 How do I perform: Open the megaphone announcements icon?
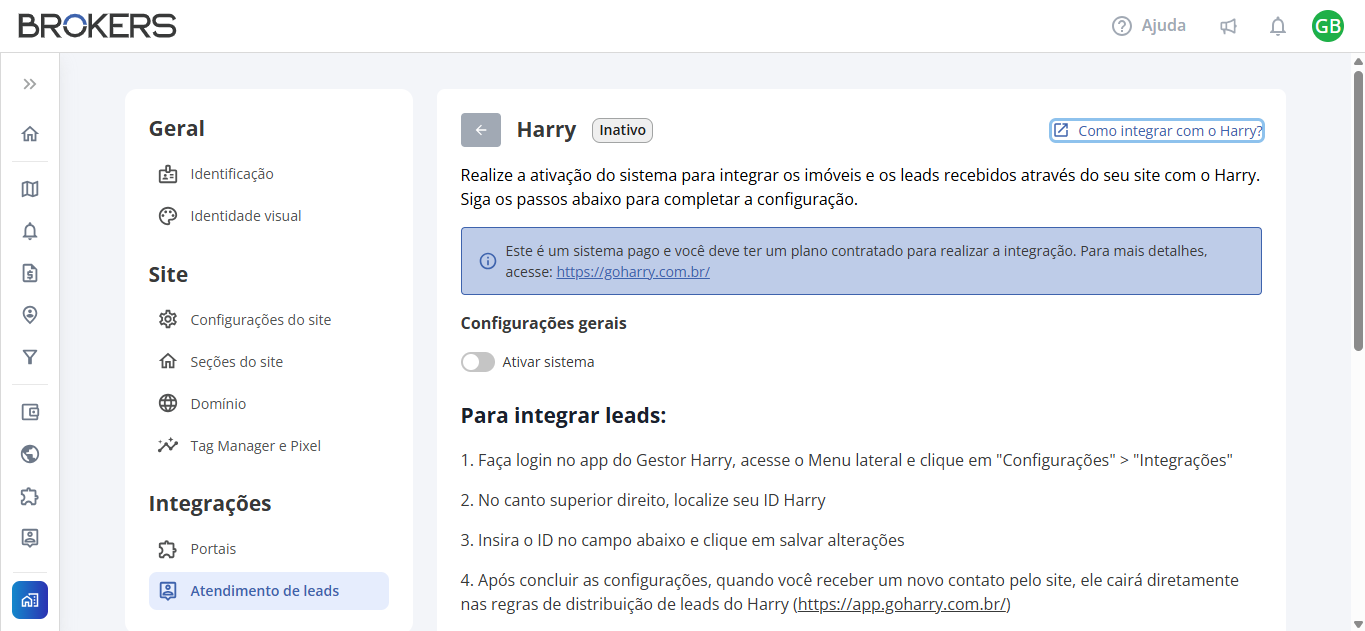coord(1229,27)
